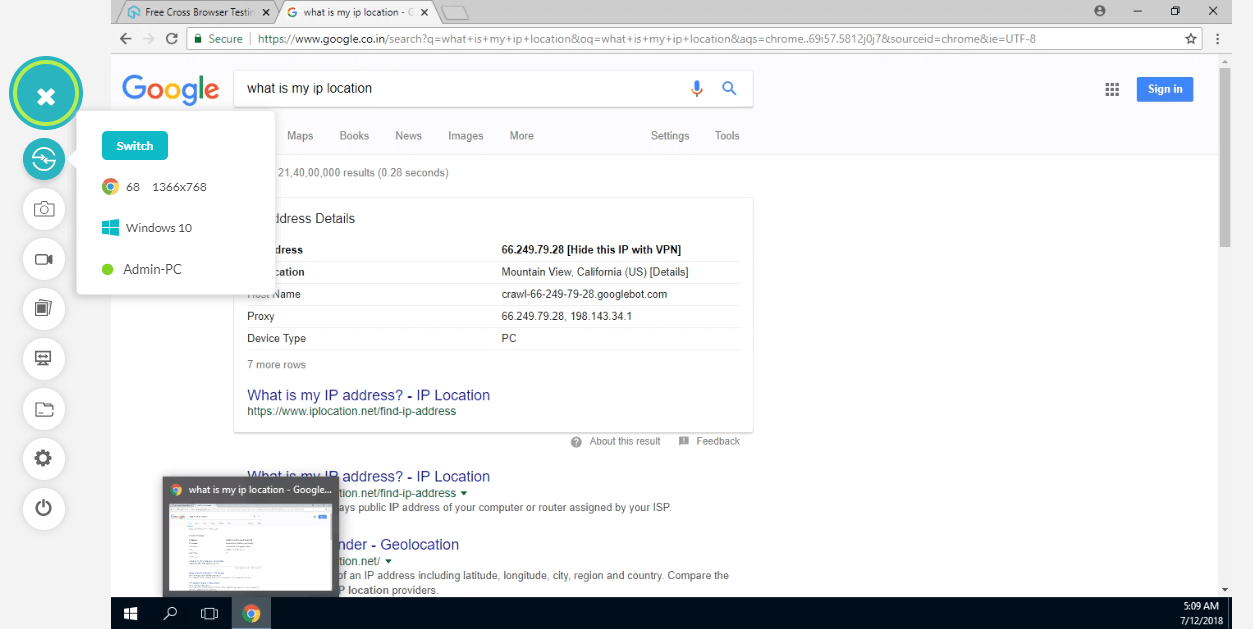1253x629 pixels.
Task: Open the Google apps grid
Action: [x=1111, y=89]
